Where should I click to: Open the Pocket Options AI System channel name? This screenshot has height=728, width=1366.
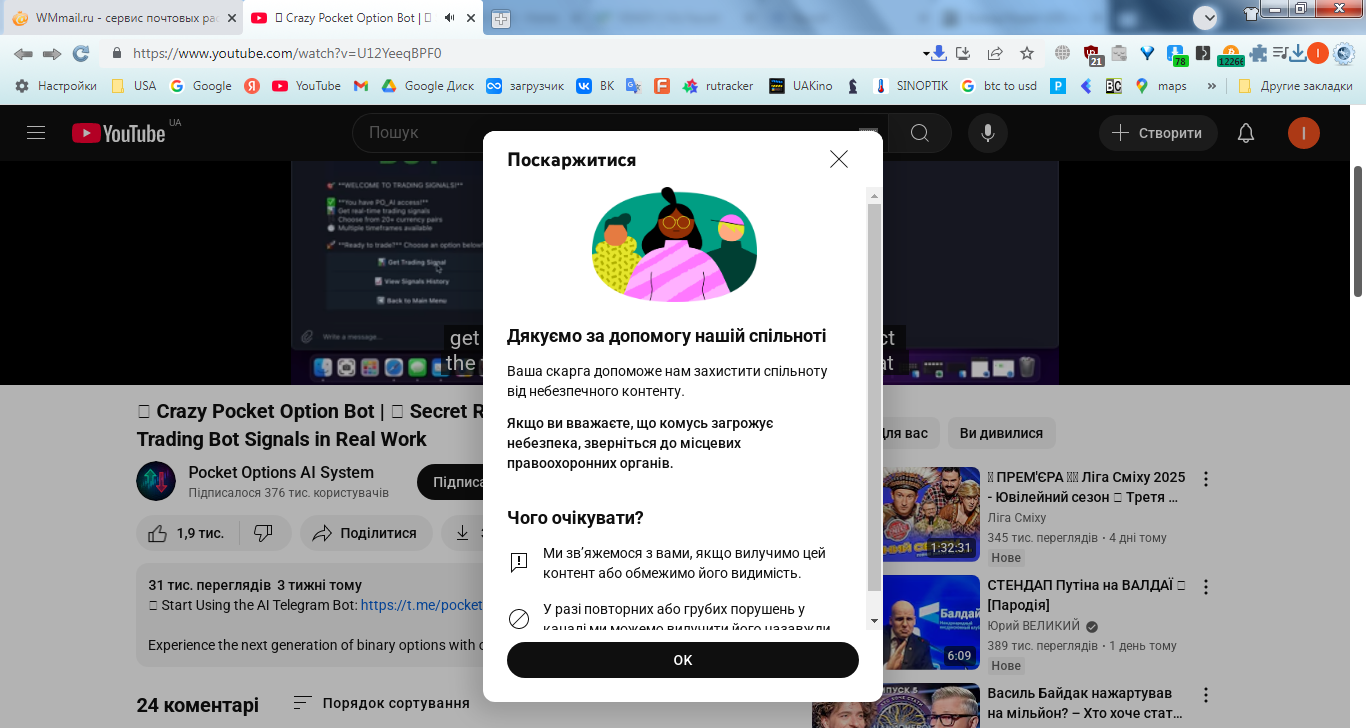281,472
